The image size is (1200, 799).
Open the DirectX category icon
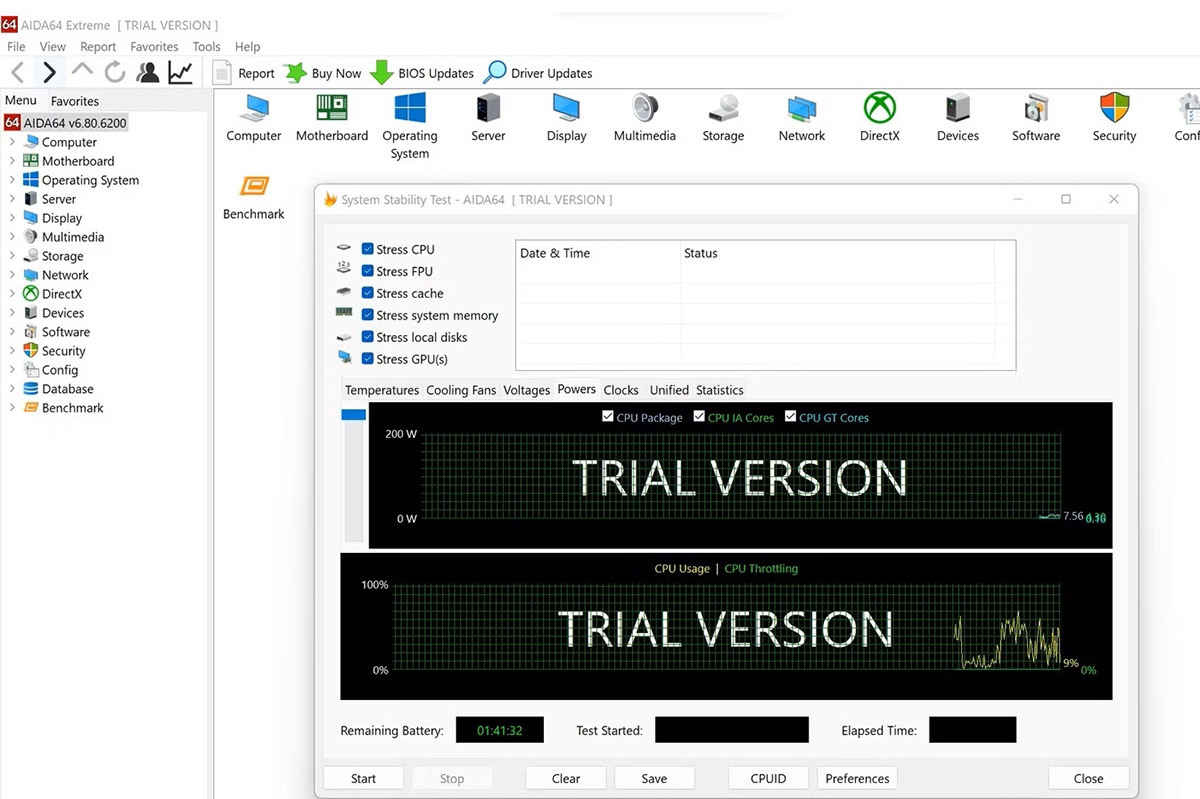[879, 108]
